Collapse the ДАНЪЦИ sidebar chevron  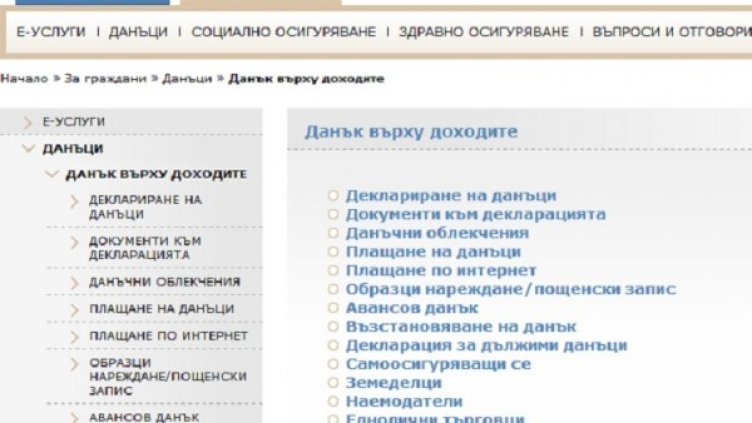28,149
